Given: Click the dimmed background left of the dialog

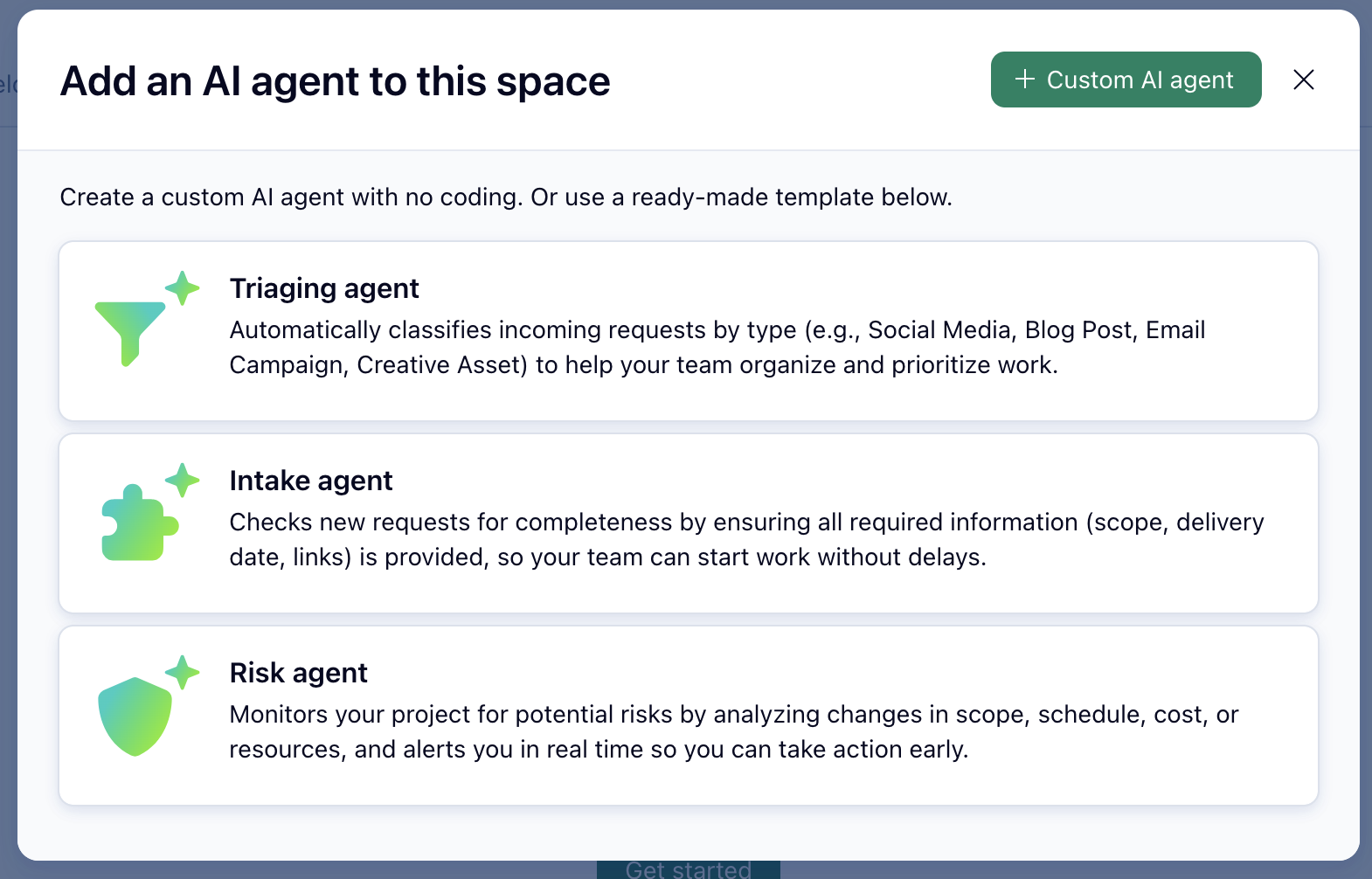Looking at the screenshot, I should point(8,437).
